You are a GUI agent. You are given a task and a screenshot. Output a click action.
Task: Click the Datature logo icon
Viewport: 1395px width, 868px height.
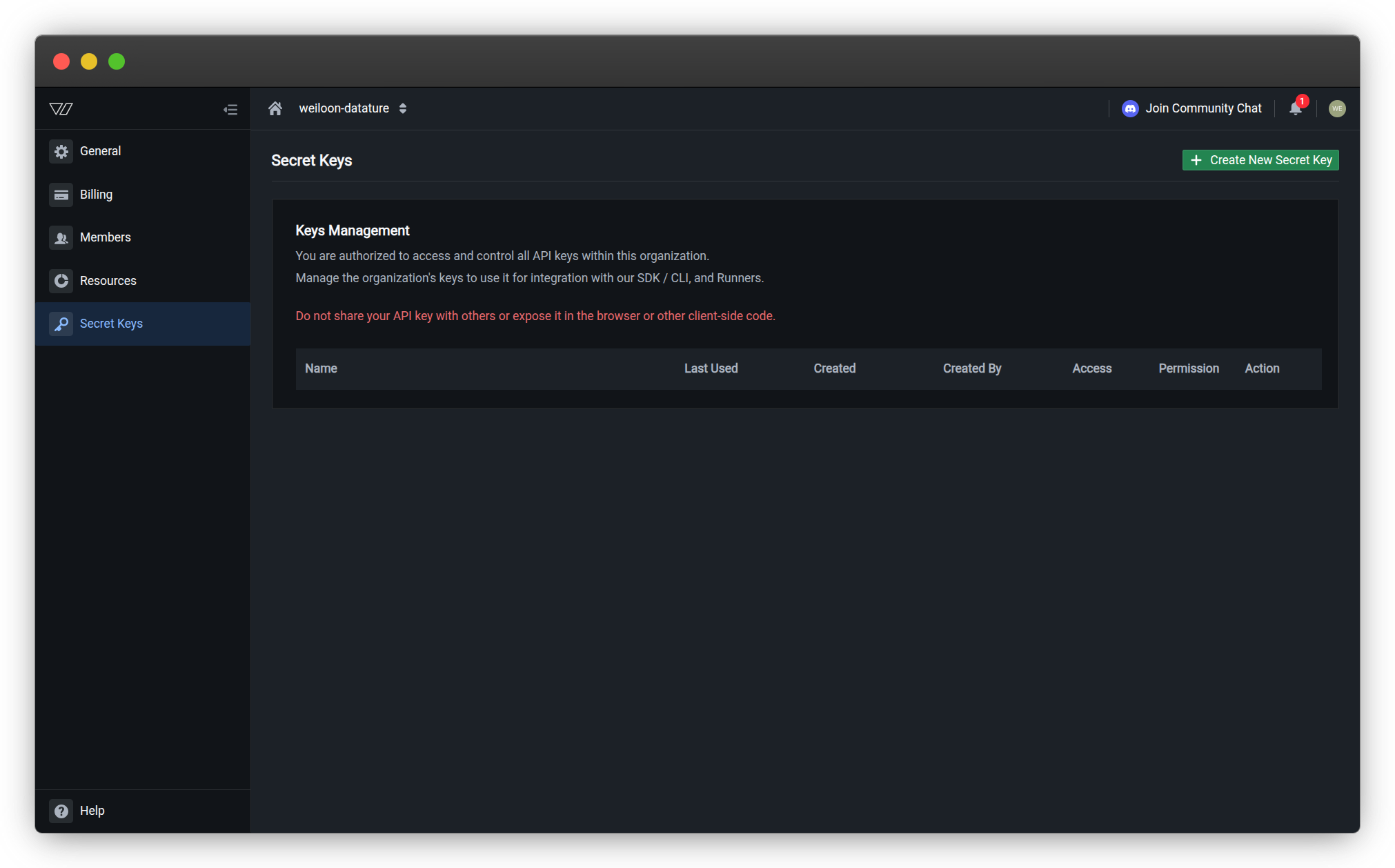click(61, 108)
